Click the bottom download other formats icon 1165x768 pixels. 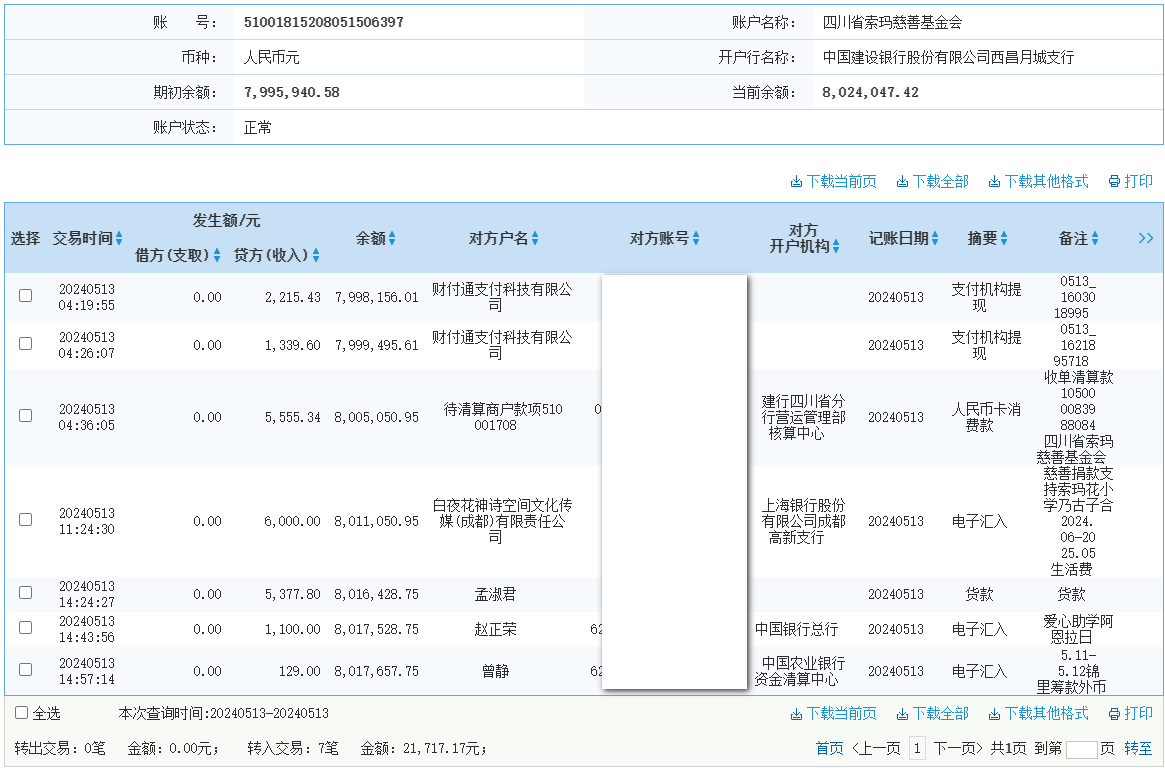click(994, 714)
